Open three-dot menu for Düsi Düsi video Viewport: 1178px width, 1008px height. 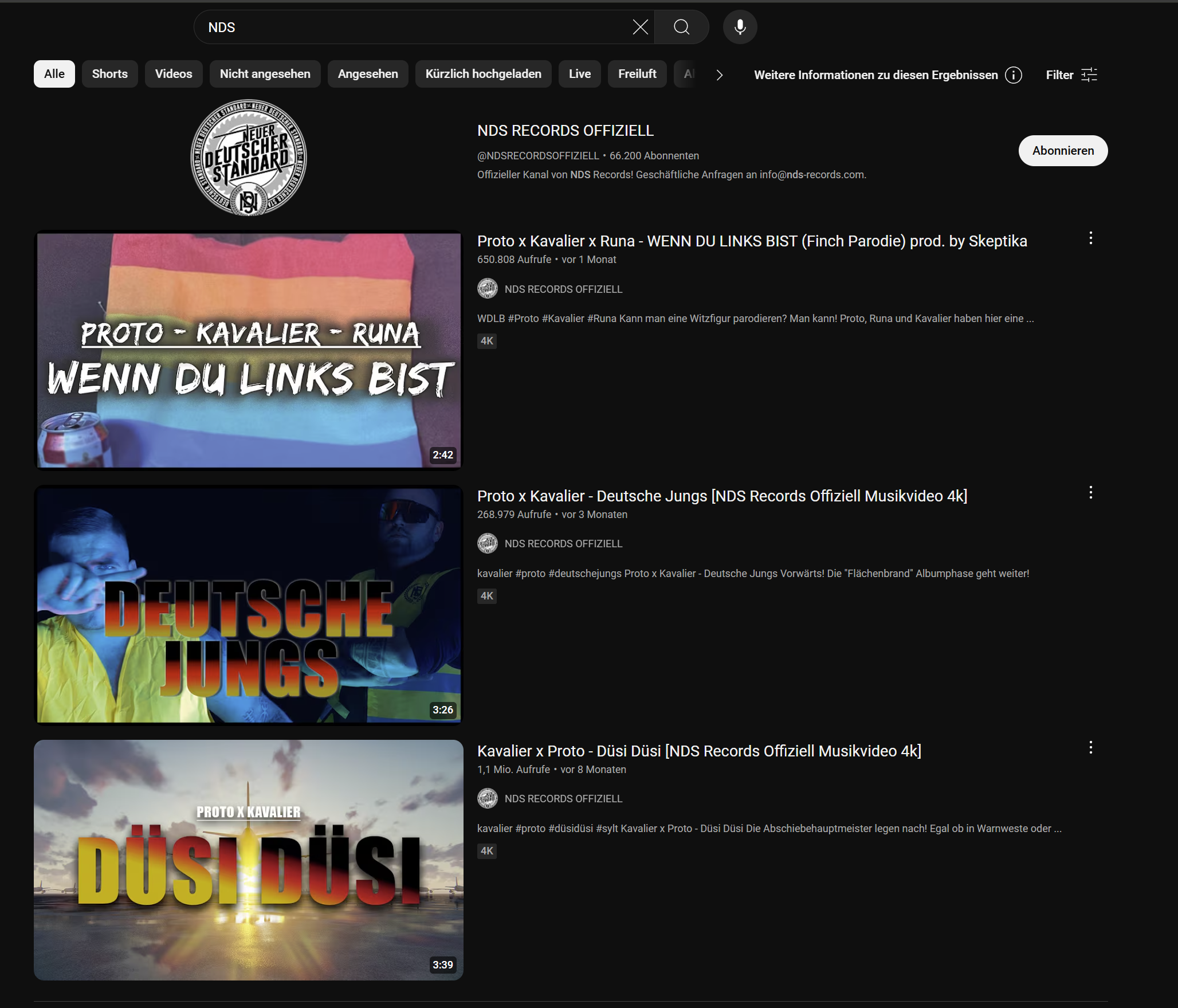pyautogui.click(x=1090, y=748)
